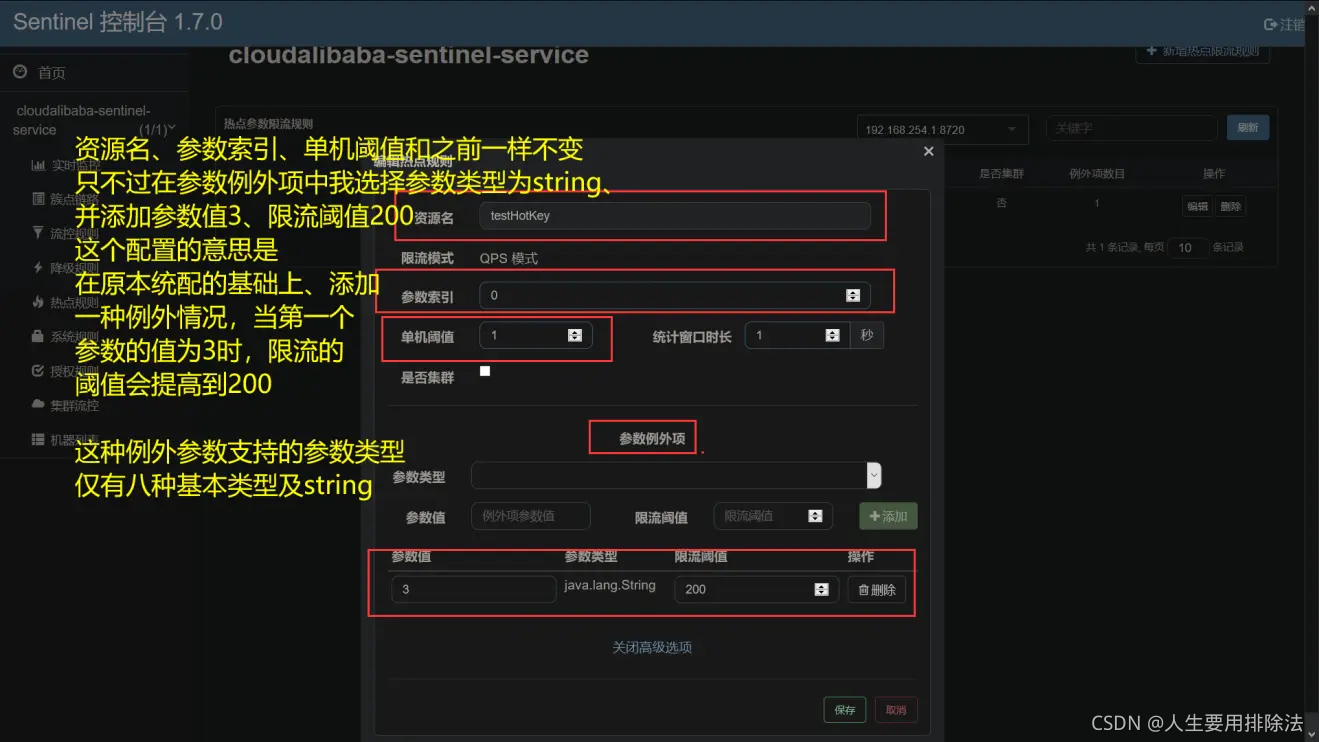Image resolution: width=1319 pixels, height=742 pixels.
Task: Click 删除 button in the rule table row
Action: point(1231,206)
